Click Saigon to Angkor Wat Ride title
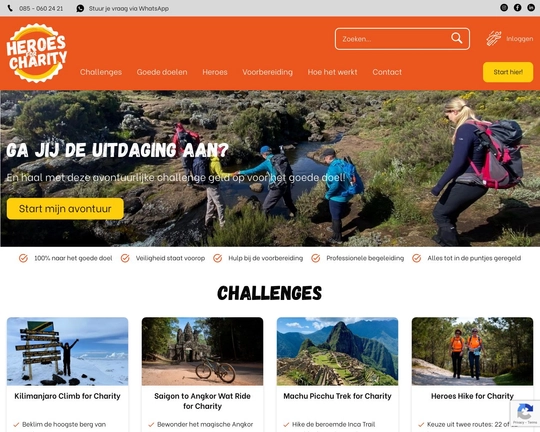Viewport: 540px width, 432px height. [202, 401]
